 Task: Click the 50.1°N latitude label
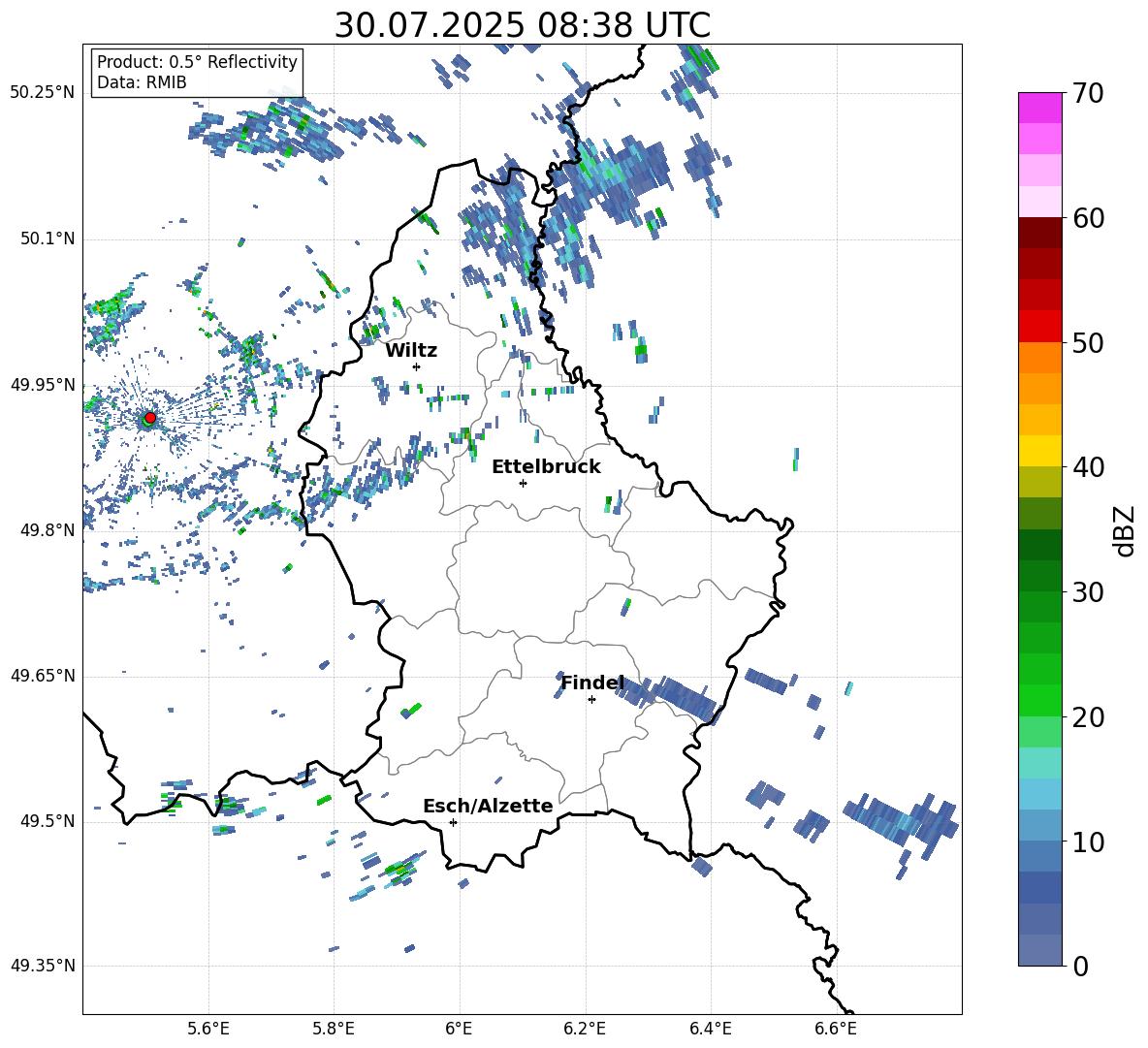coord(47,238)
